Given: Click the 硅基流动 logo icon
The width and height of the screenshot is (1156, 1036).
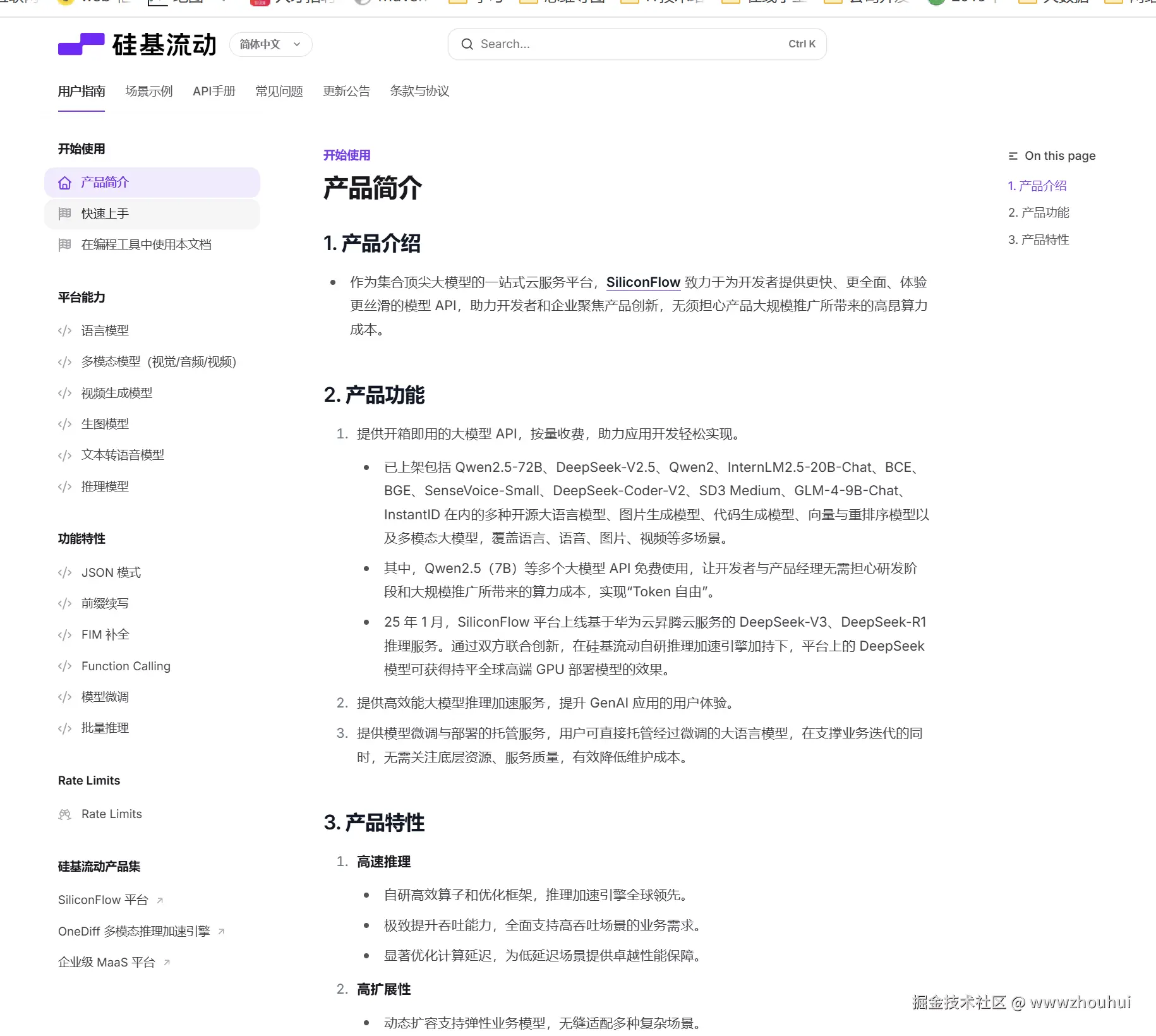Looking at the screenshot, I should [x=81, y=44].
